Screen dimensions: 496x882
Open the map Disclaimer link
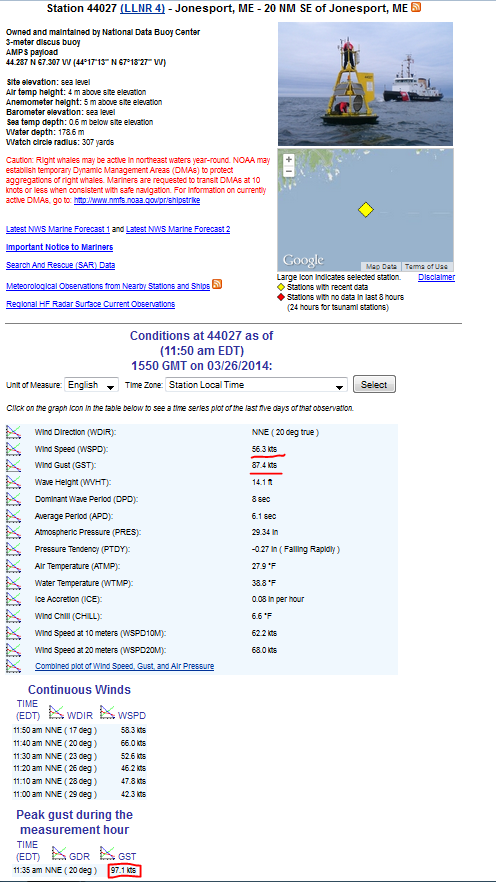tap(436, 277)
